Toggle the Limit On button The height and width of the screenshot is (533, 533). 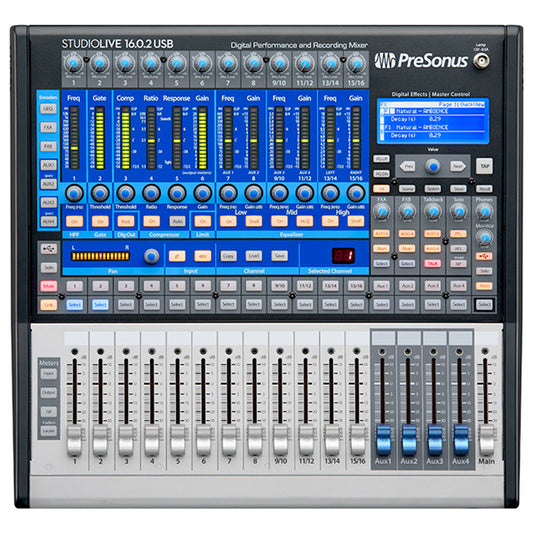[203, 221]
